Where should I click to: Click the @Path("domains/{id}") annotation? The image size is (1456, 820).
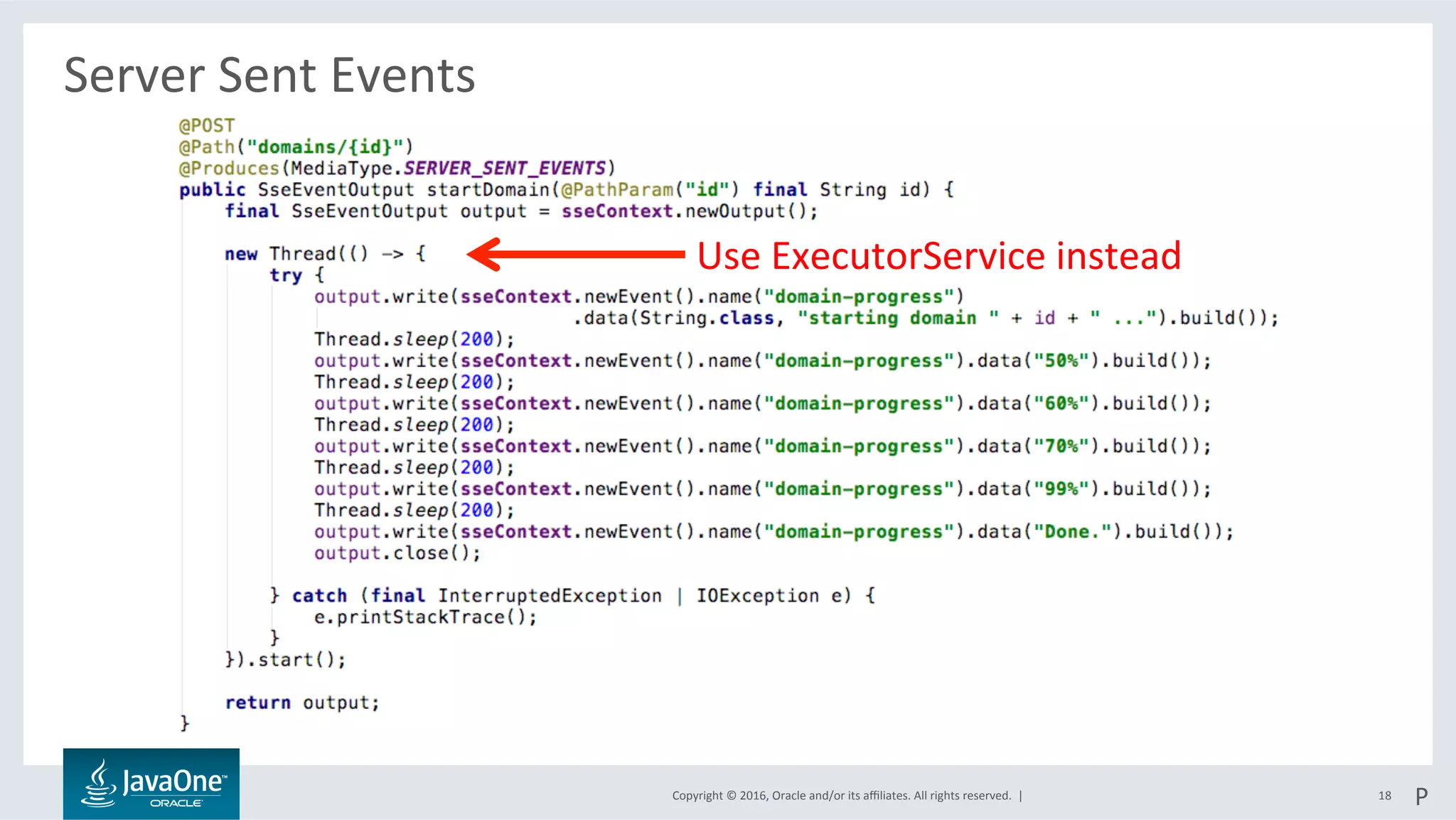click(x=296, y=147)
